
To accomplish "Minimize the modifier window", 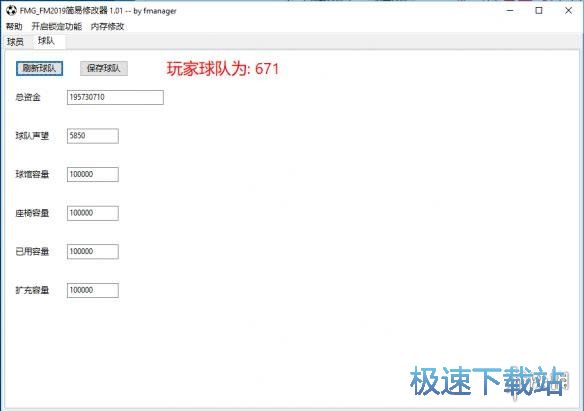I will tap(510, 10).
